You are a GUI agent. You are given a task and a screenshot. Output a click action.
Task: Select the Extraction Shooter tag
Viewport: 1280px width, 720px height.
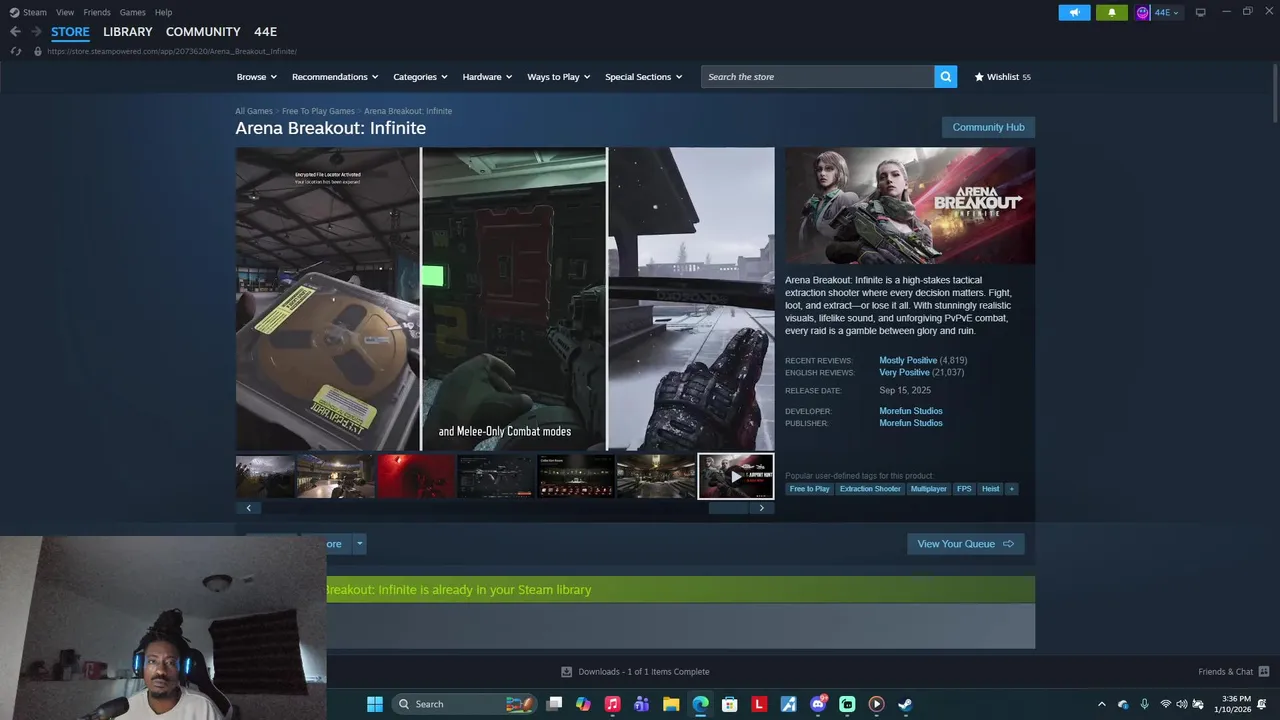[x=870, y=489]
